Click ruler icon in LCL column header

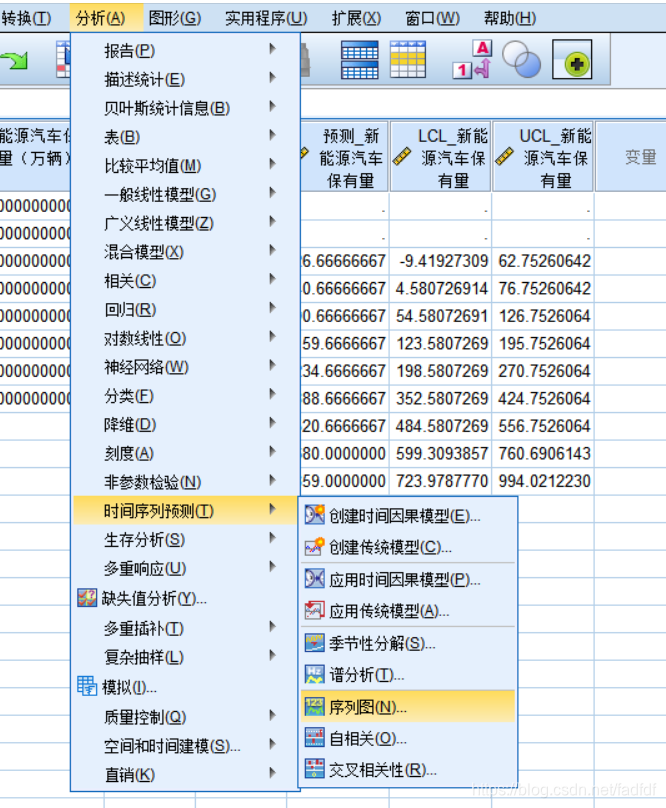402,157
